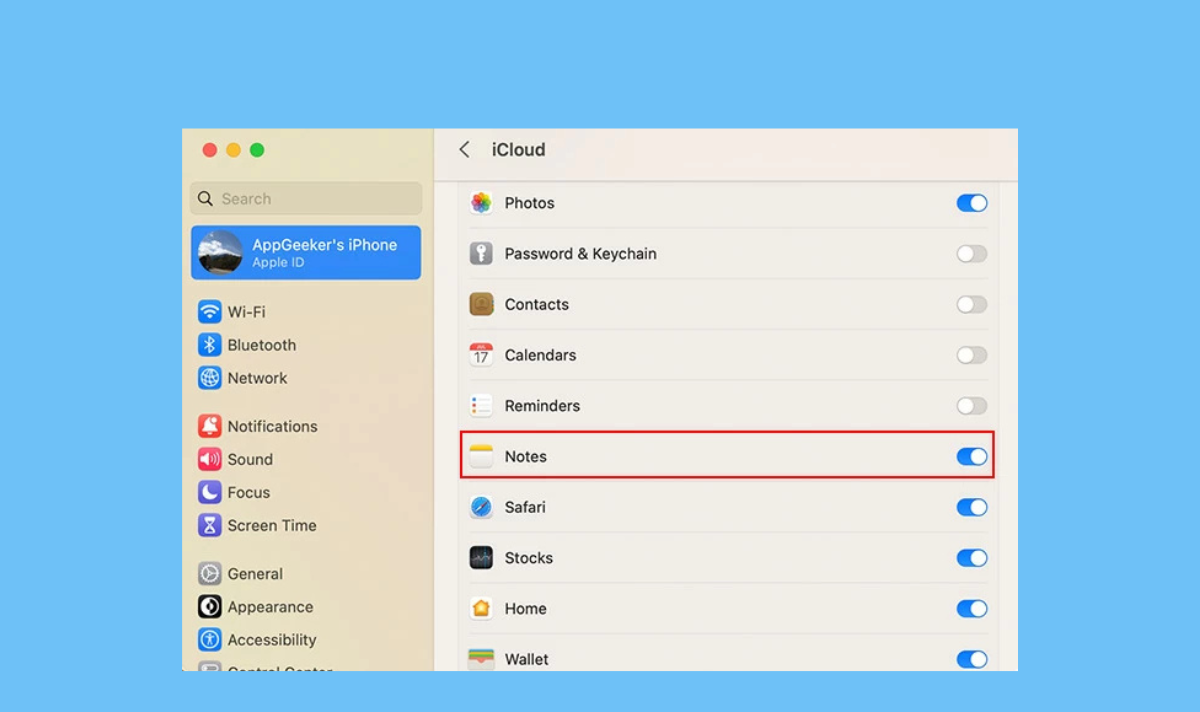
Task: Enable the Contacts sync toggle
Action: point(971,304)
